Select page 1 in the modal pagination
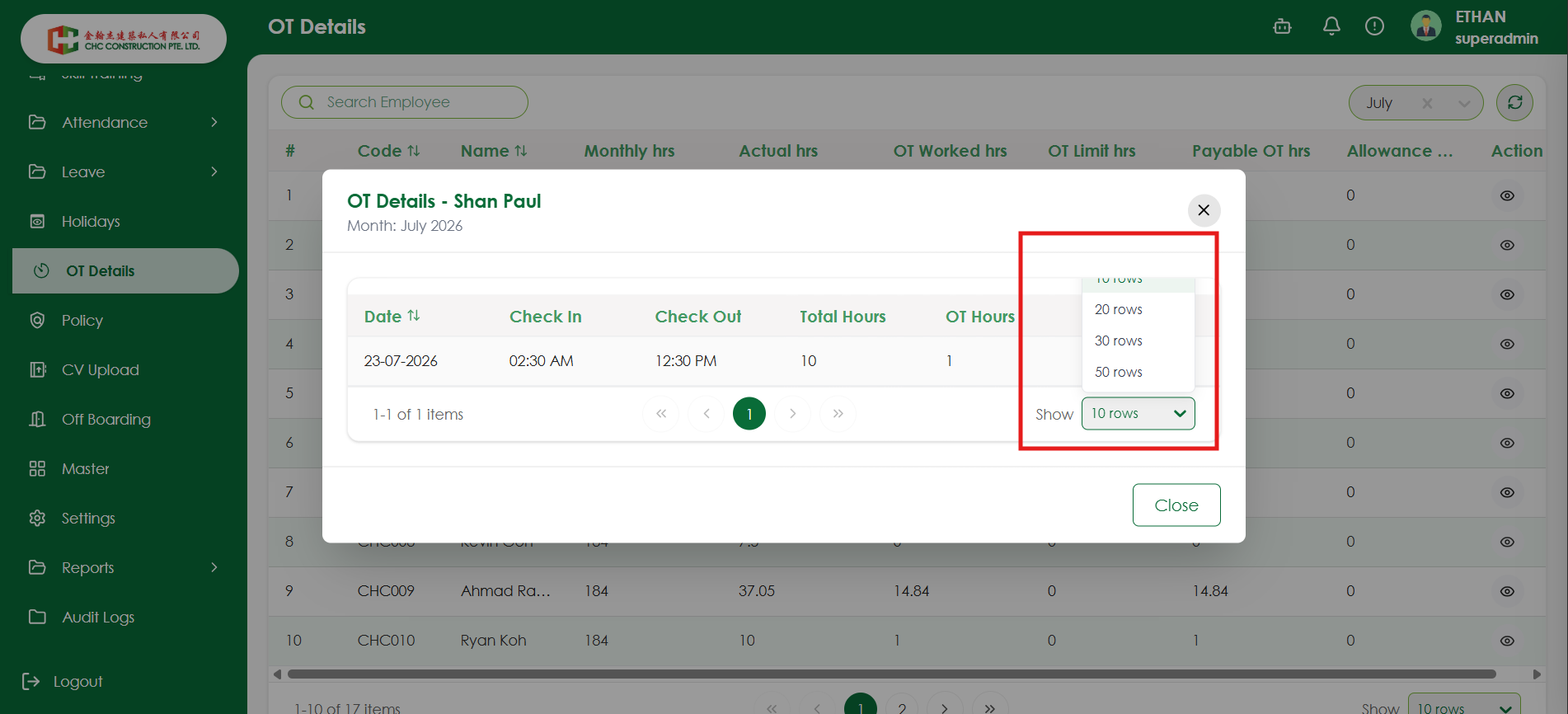 tap(749, 414)
